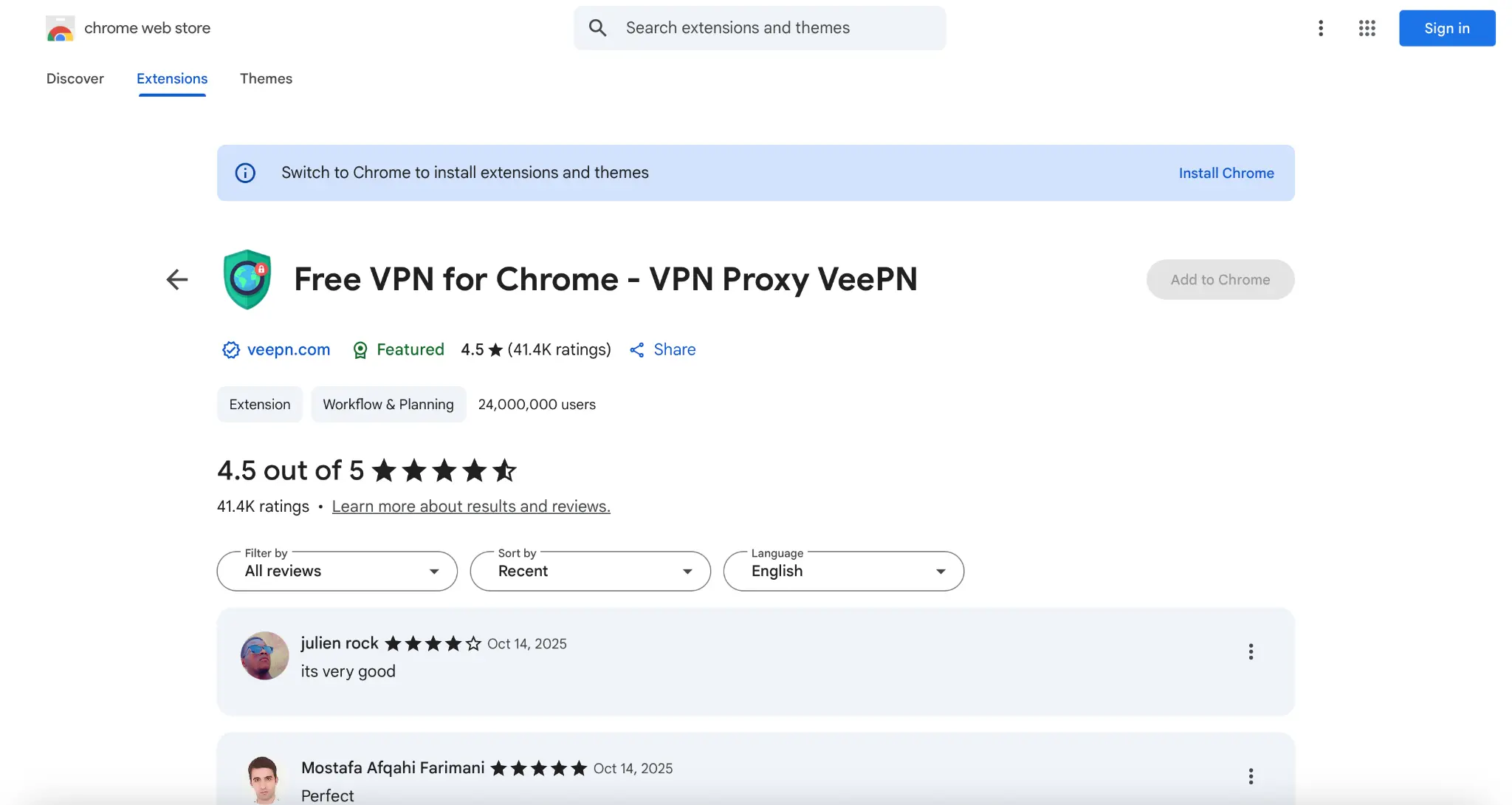Click the VeePN shield extension icon
Image resolution: width=1512 pixels, height=805 pixels.
(x=247, y=280)
